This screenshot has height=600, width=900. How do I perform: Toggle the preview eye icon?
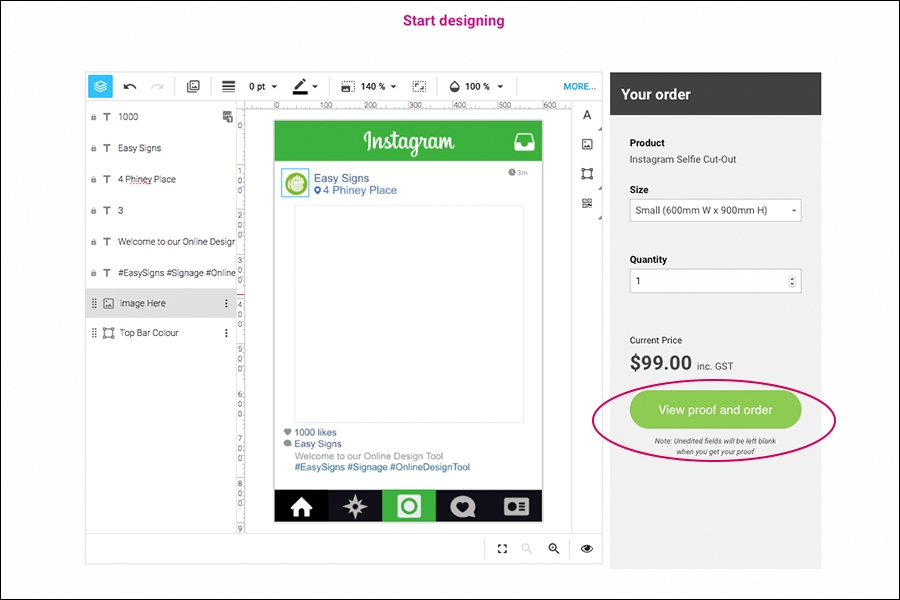click(587, 549)
